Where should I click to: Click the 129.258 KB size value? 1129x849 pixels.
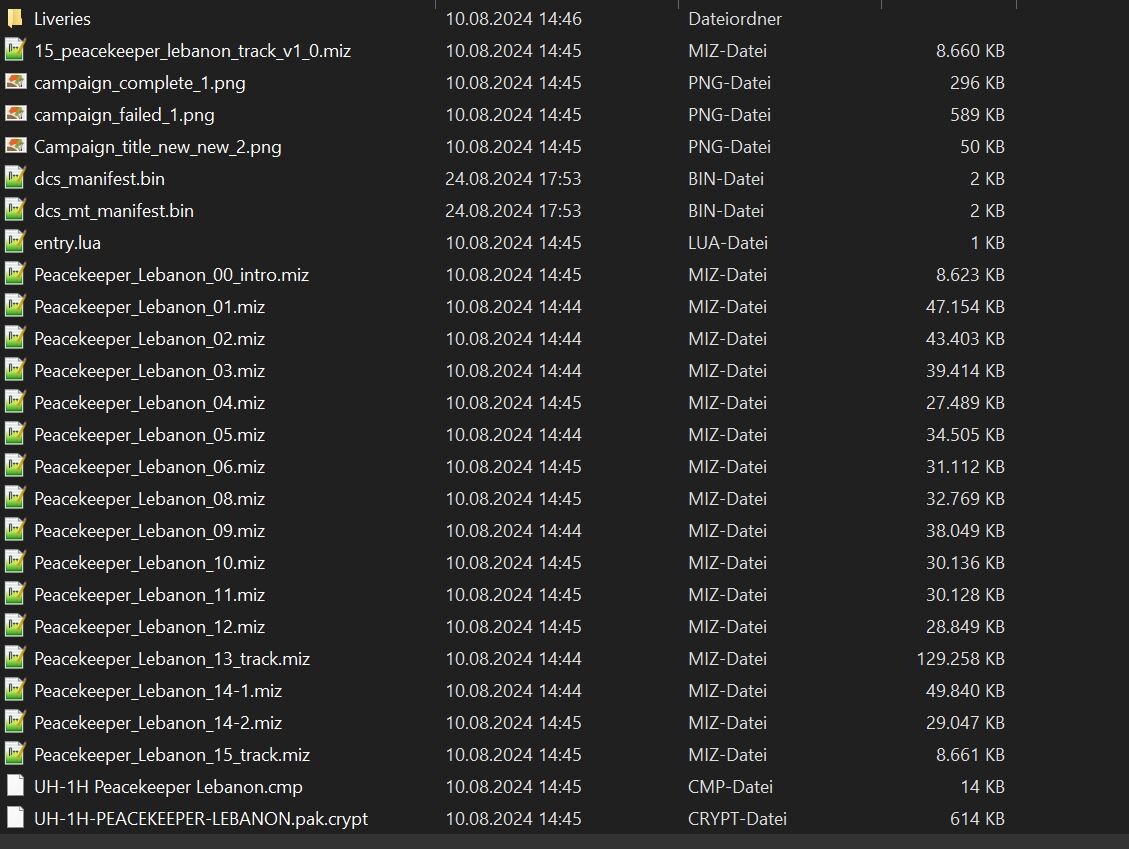[961, 659]
